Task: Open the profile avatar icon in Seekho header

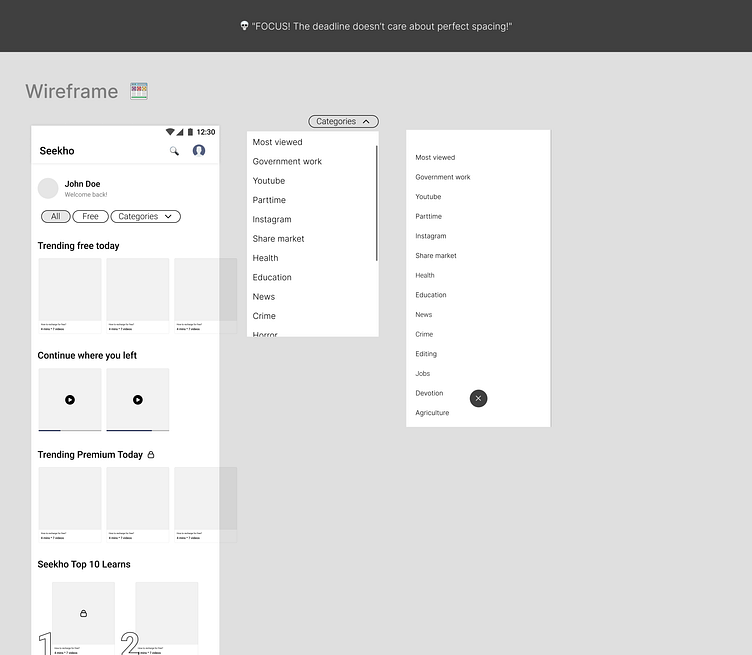Action: pyautogui.click(x=199, y=151)
